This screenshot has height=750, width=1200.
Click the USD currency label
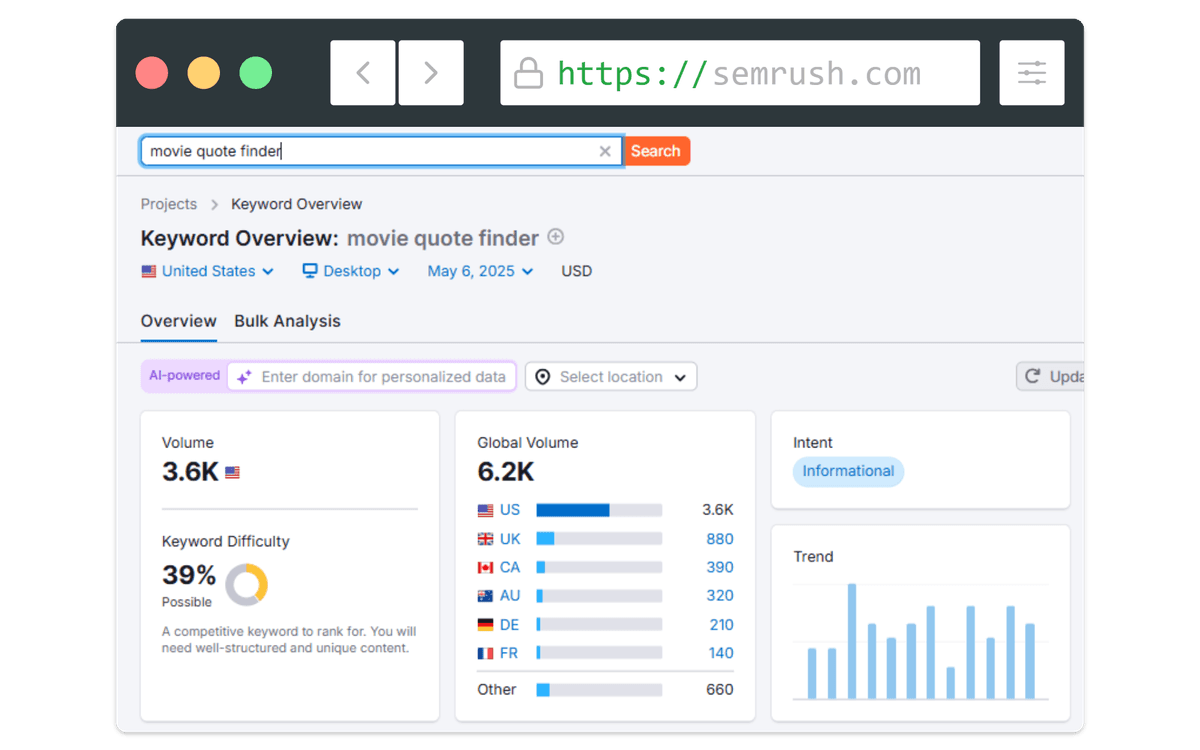pos(577,271)
